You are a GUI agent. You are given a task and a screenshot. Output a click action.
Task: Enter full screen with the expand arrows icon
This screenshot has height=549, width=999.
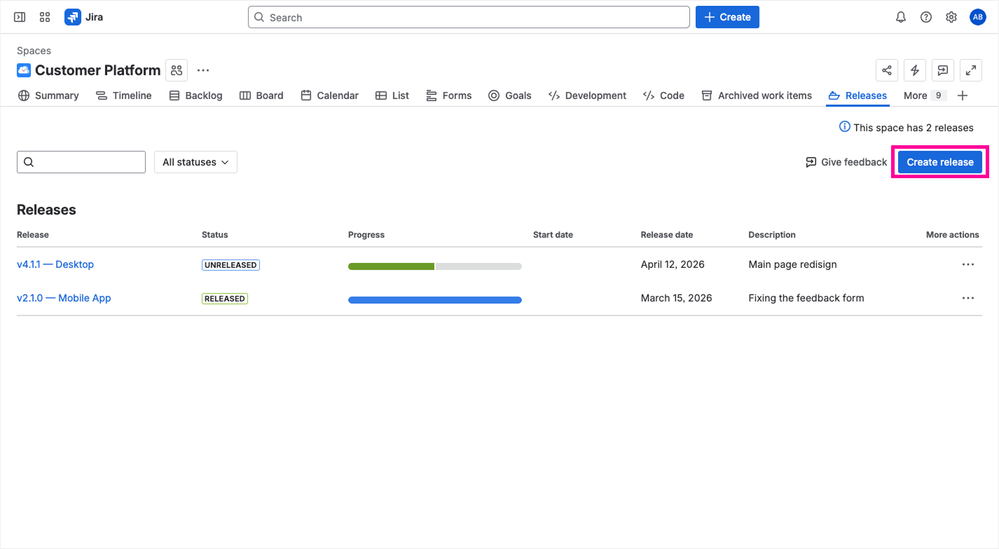[970, 70]
